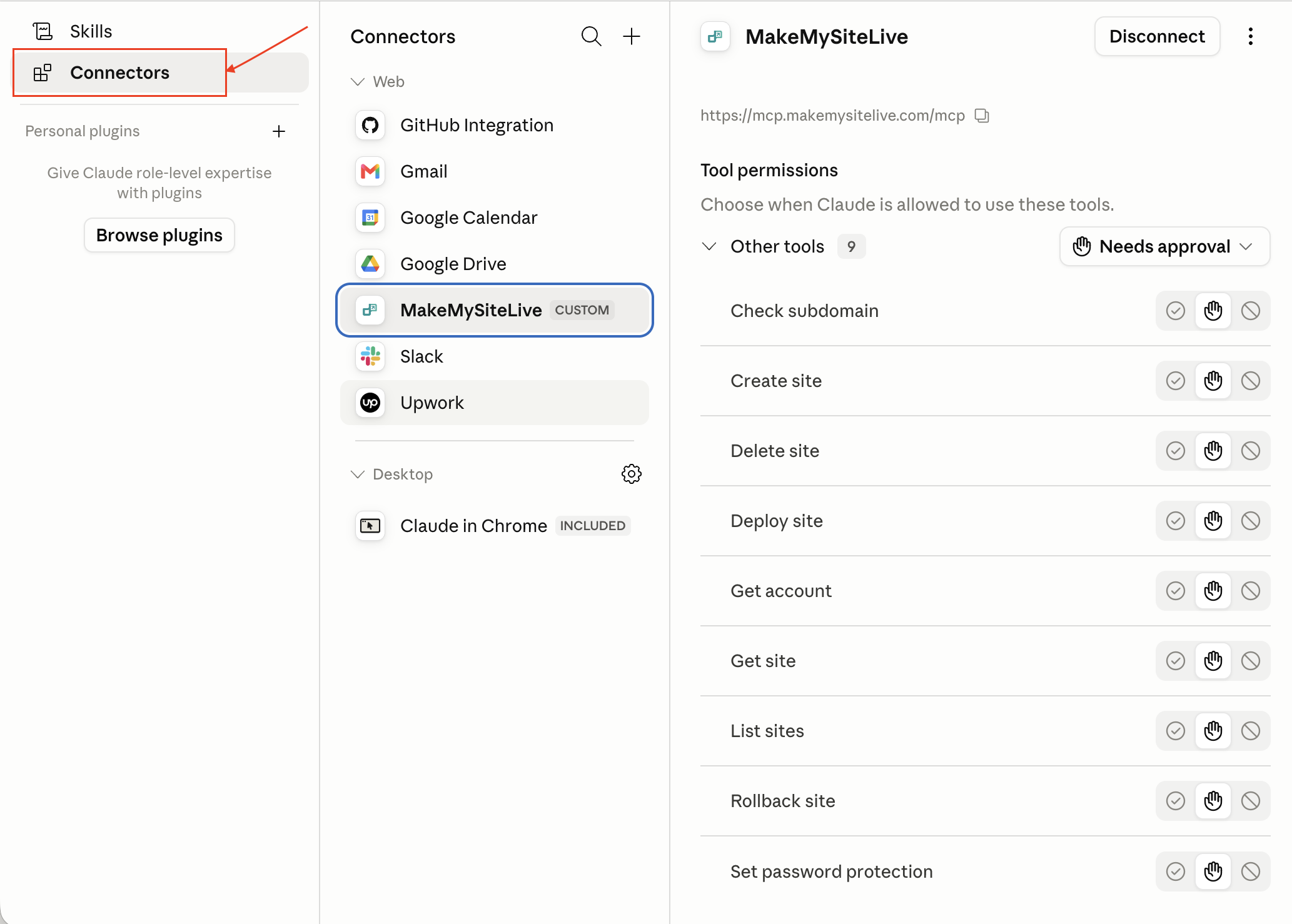The width and height of the screenshot is (1292, 924).
Task: Collapse the Desktop connectors group
Action: pyautogui.click(x=391, y=475)
